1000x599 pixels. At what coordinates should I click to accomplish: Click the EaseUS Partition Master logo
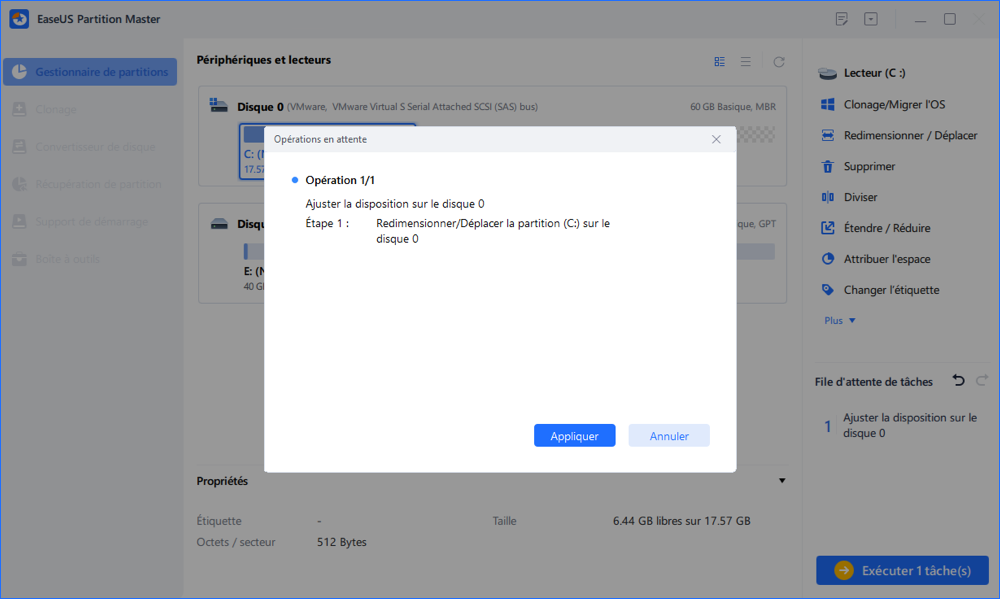click(x=19, y=19)
